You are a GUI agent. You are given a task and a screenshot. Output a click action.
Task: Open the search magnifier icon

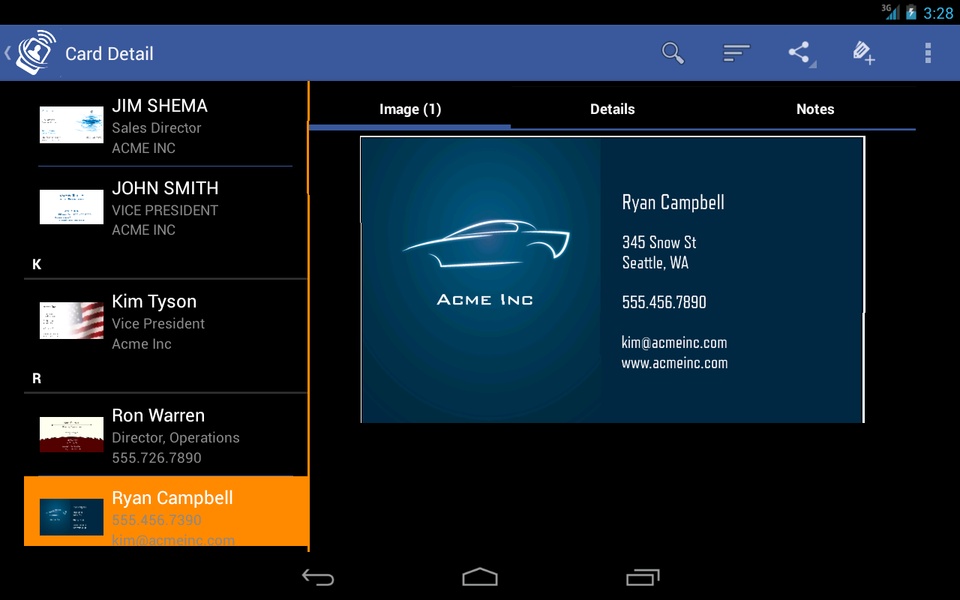click(x=673, y=53)
